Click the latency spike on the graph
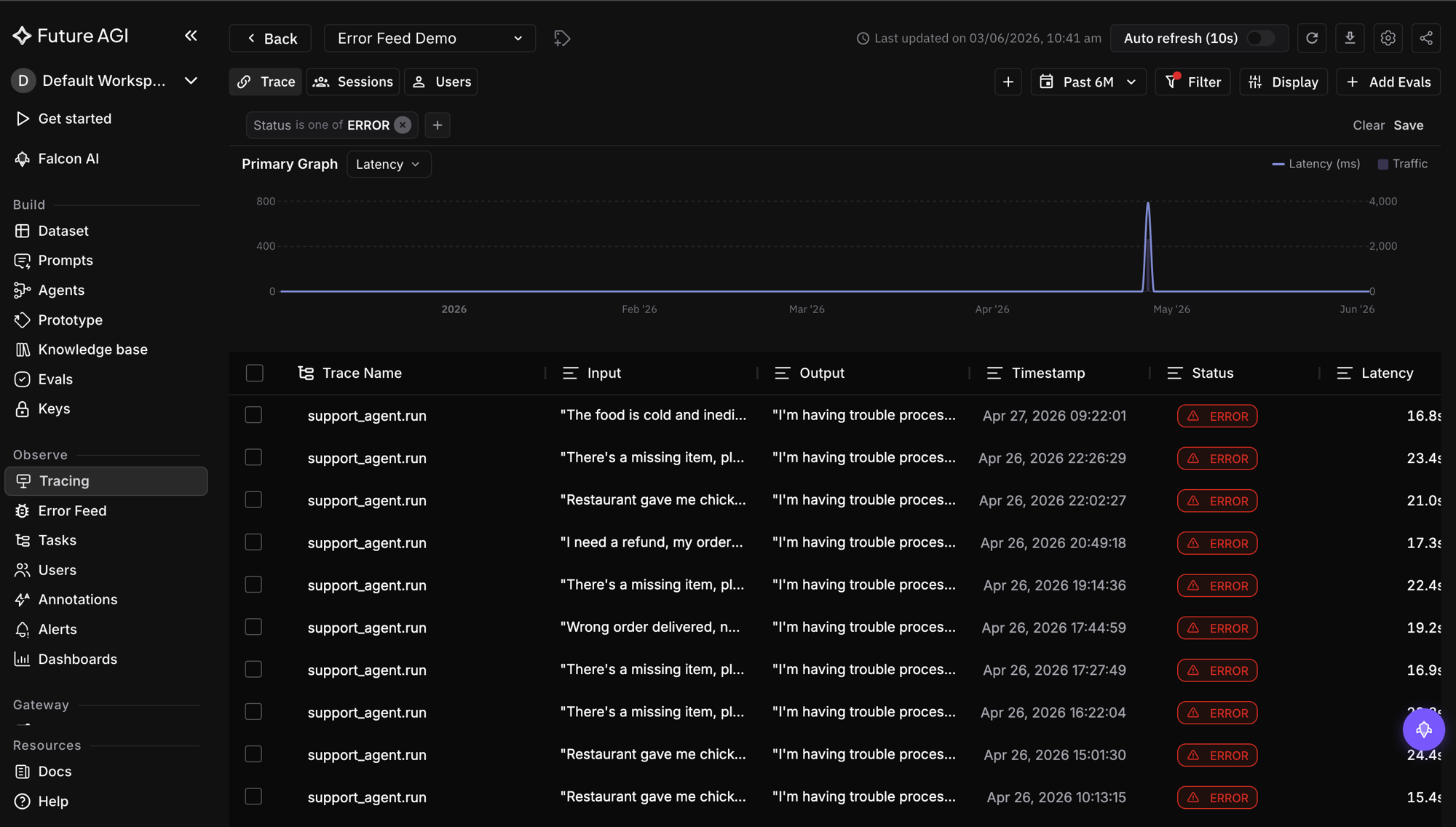The image size is (1456, 827). [x=1148, y=246]
